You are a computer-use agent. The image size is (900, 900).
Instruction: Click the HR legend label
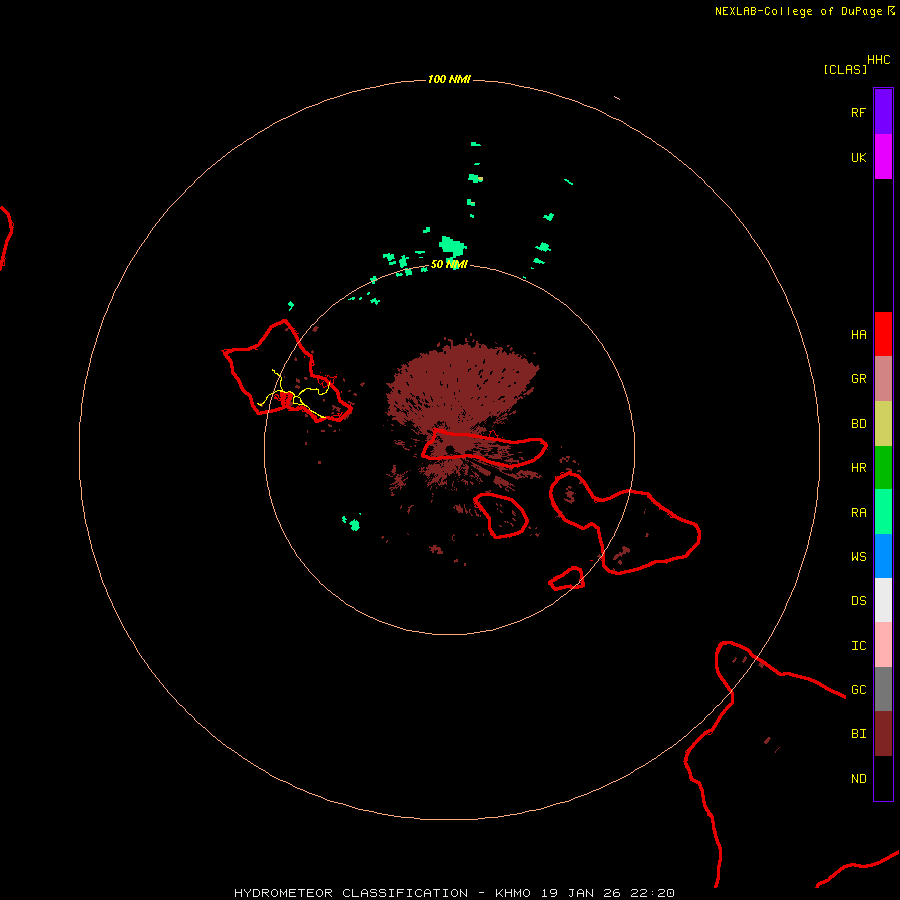pyautogui.click(x=858, y=468)
